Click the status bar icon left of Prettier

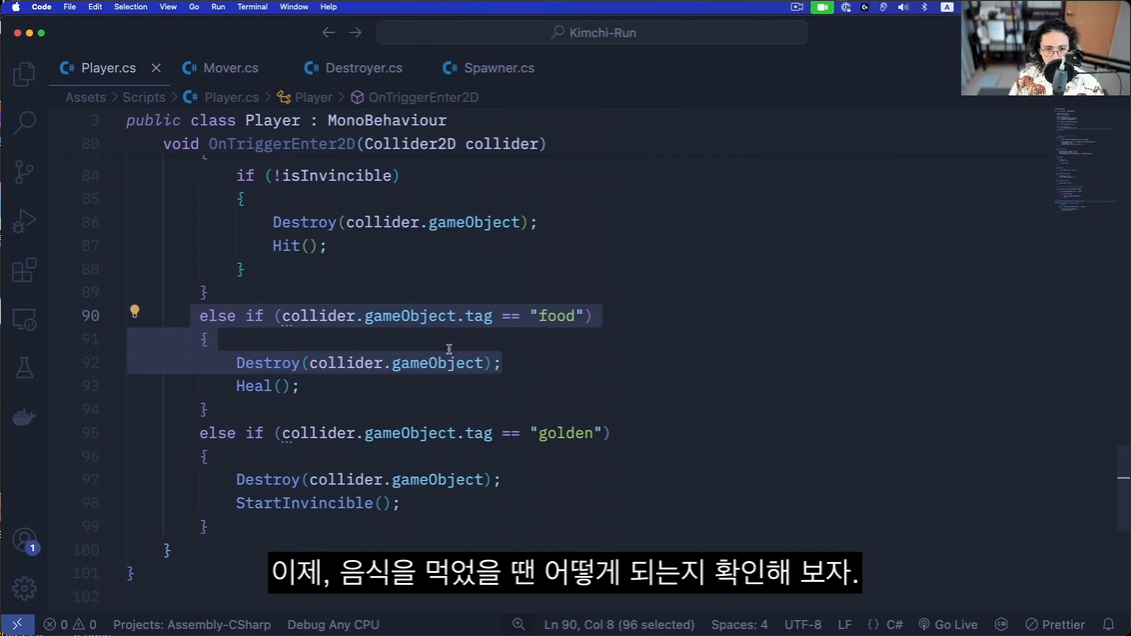point(1001,624)
